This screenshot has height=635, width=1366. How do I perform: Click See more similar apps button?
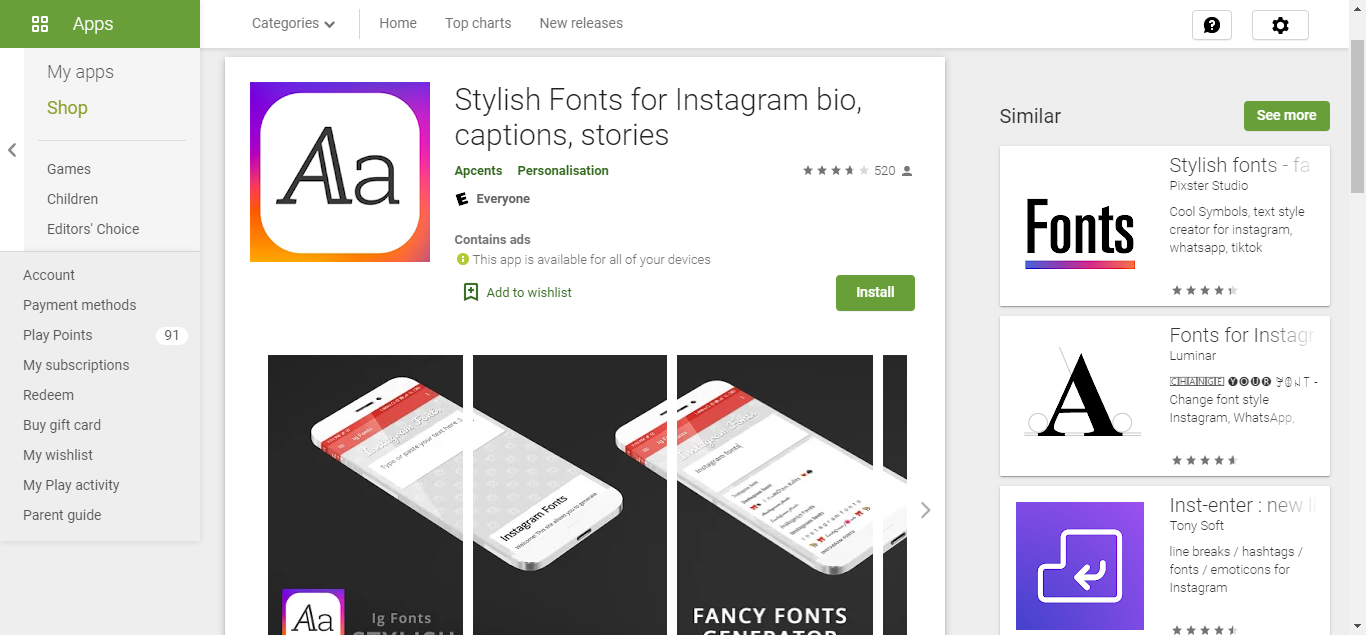click(1287, 115)
